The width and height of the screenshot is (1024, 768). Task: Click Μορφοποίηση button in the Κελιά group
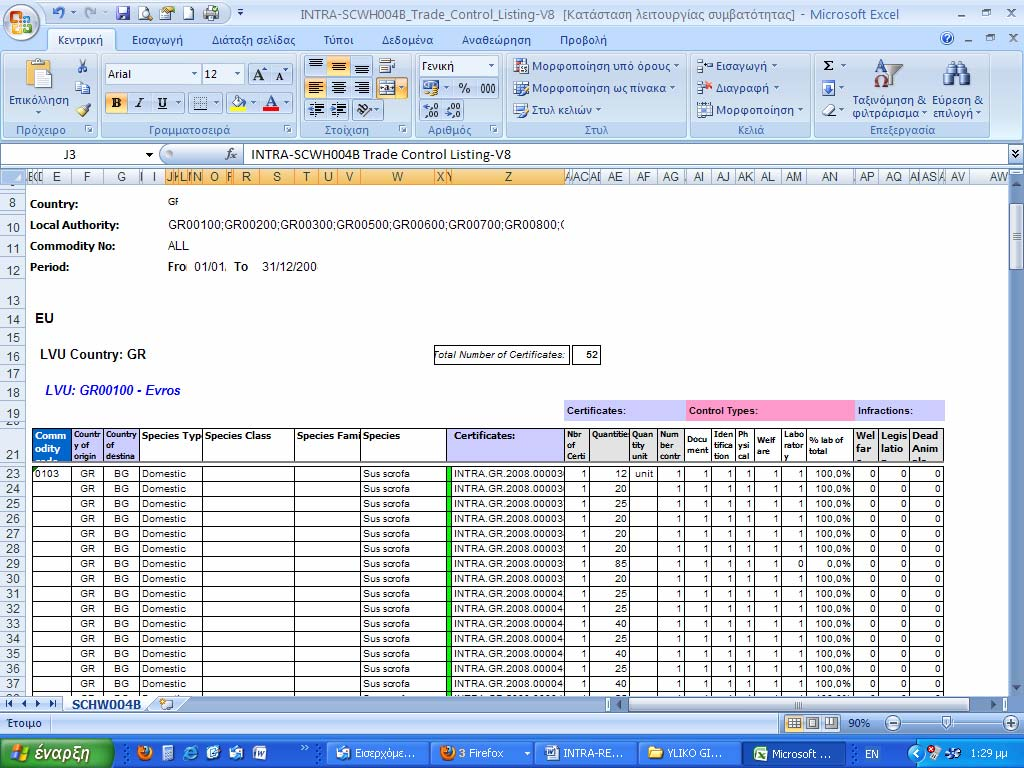click(x=750, y=110)
